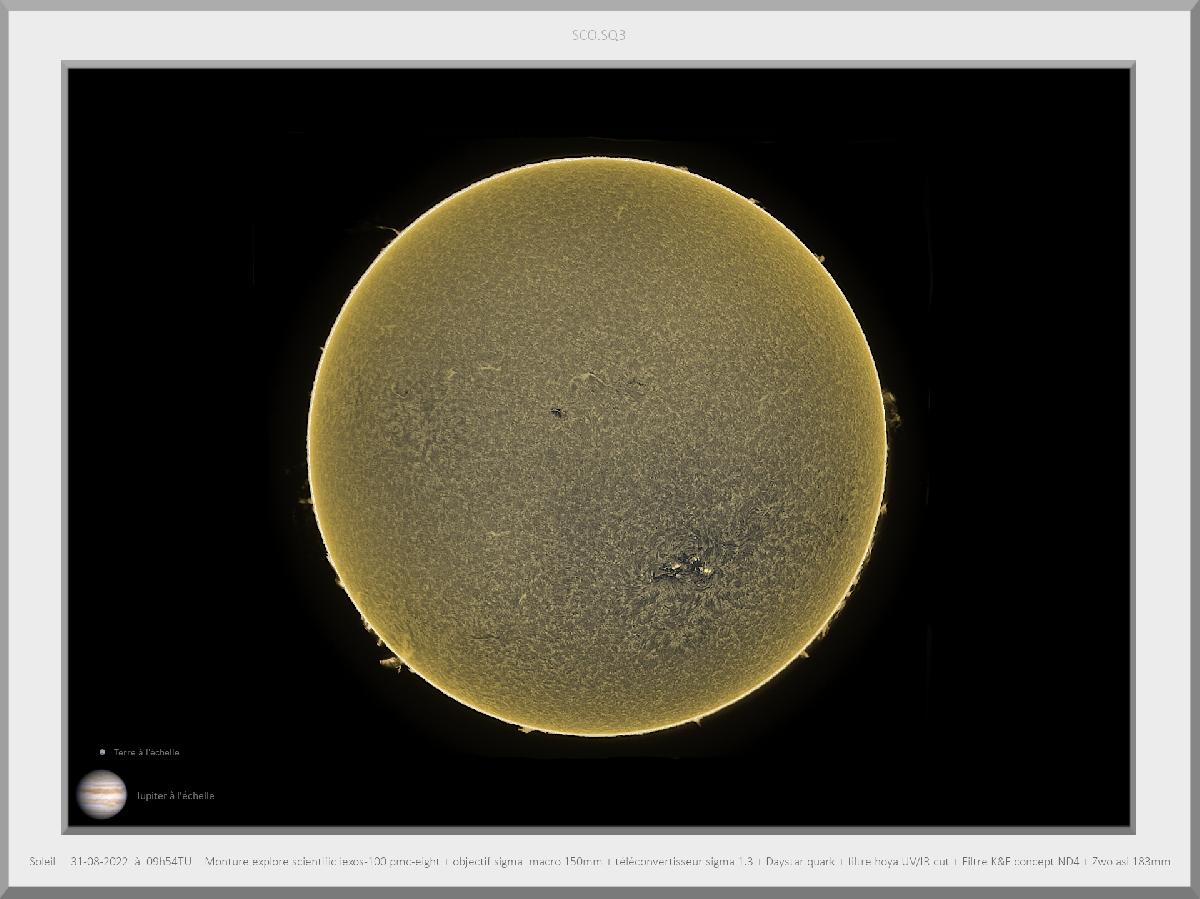Click 'Filtre K&F concept ND4' caption text
The width and height of the screenshot is (1200, 899).
[x=1021, y=861]
